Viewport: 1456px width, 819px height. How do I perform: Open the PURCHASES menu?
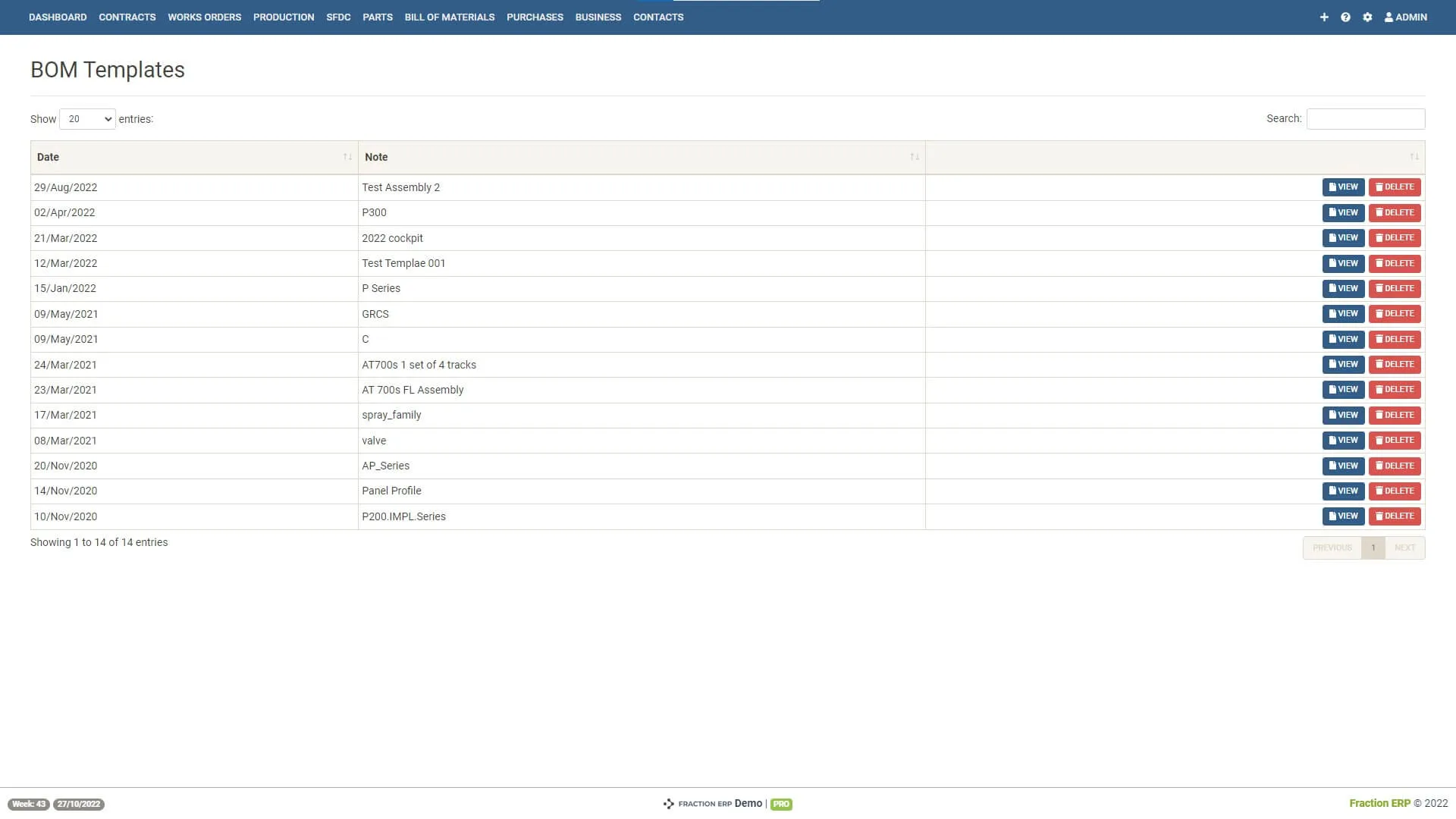coord(535,17)
